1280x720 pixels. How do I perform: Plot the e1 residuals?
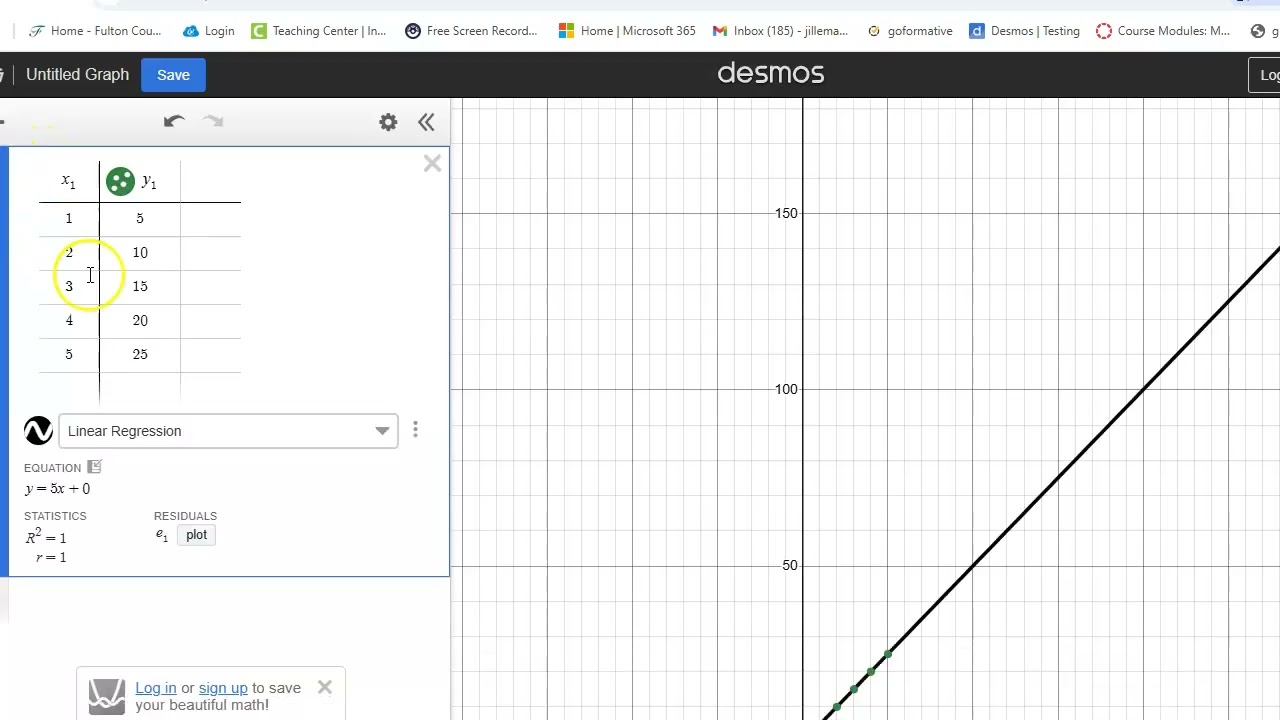(x=196, y=535)
